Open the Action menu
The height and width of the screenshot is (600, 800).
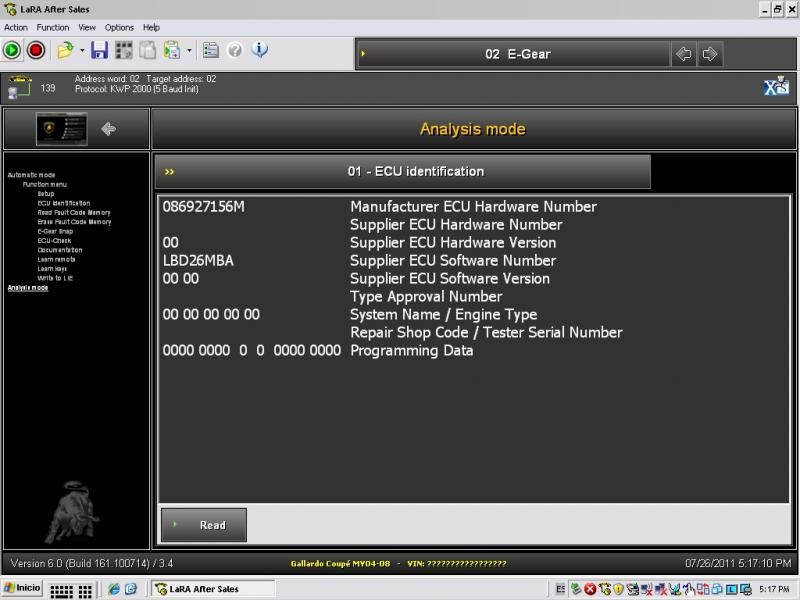coord(16,28)
